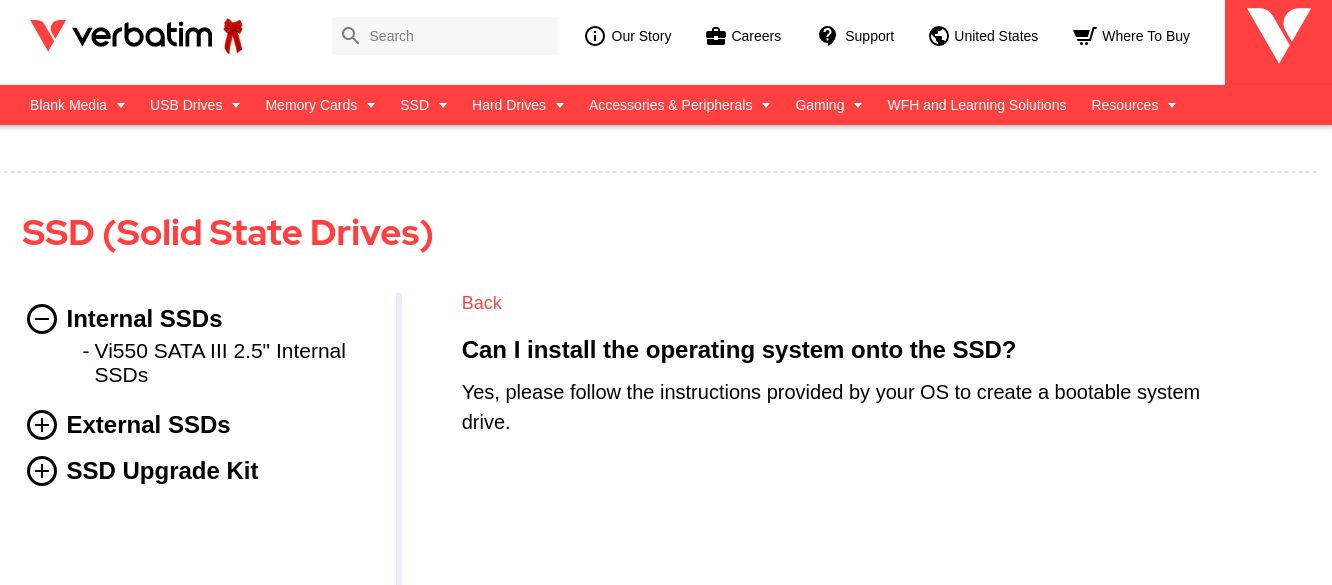Open Where To Buy link
The width and height of the screenshot is (1332, 585).
1146,36
